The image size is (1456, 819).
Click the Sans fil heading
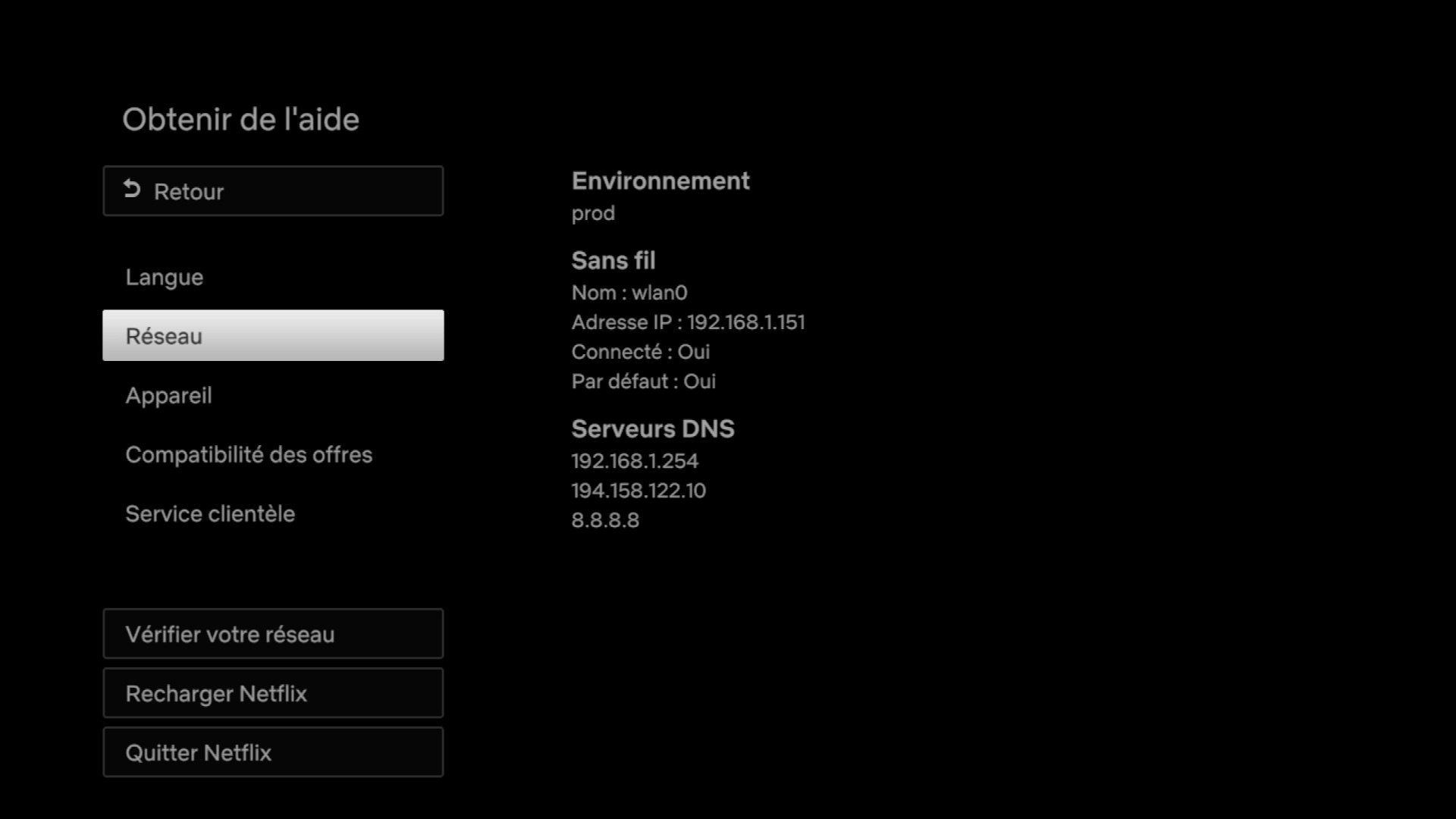[613, 260]
